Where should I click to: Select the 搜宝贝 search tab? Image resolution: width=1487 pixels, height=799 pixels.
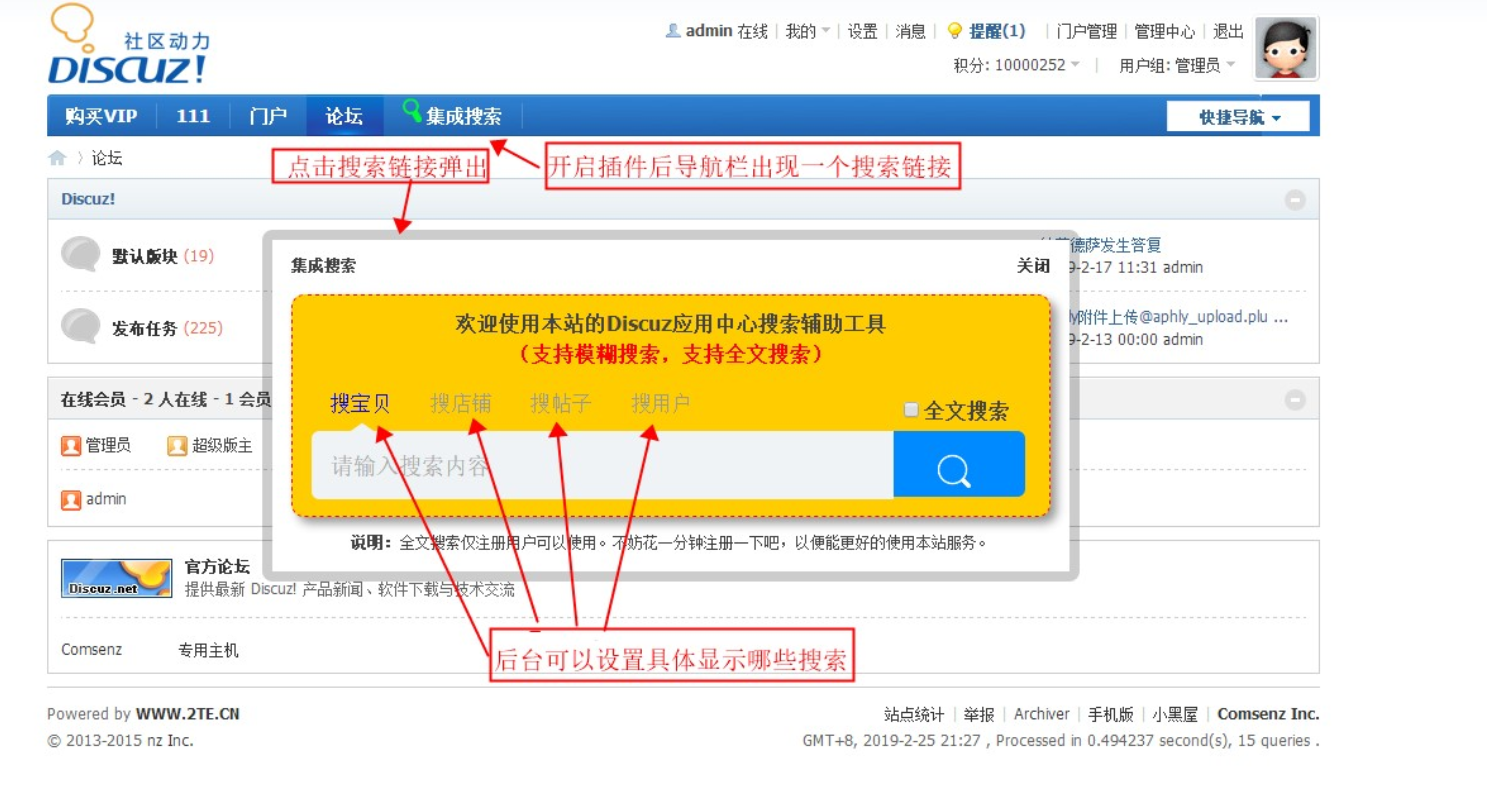[360, 403]
